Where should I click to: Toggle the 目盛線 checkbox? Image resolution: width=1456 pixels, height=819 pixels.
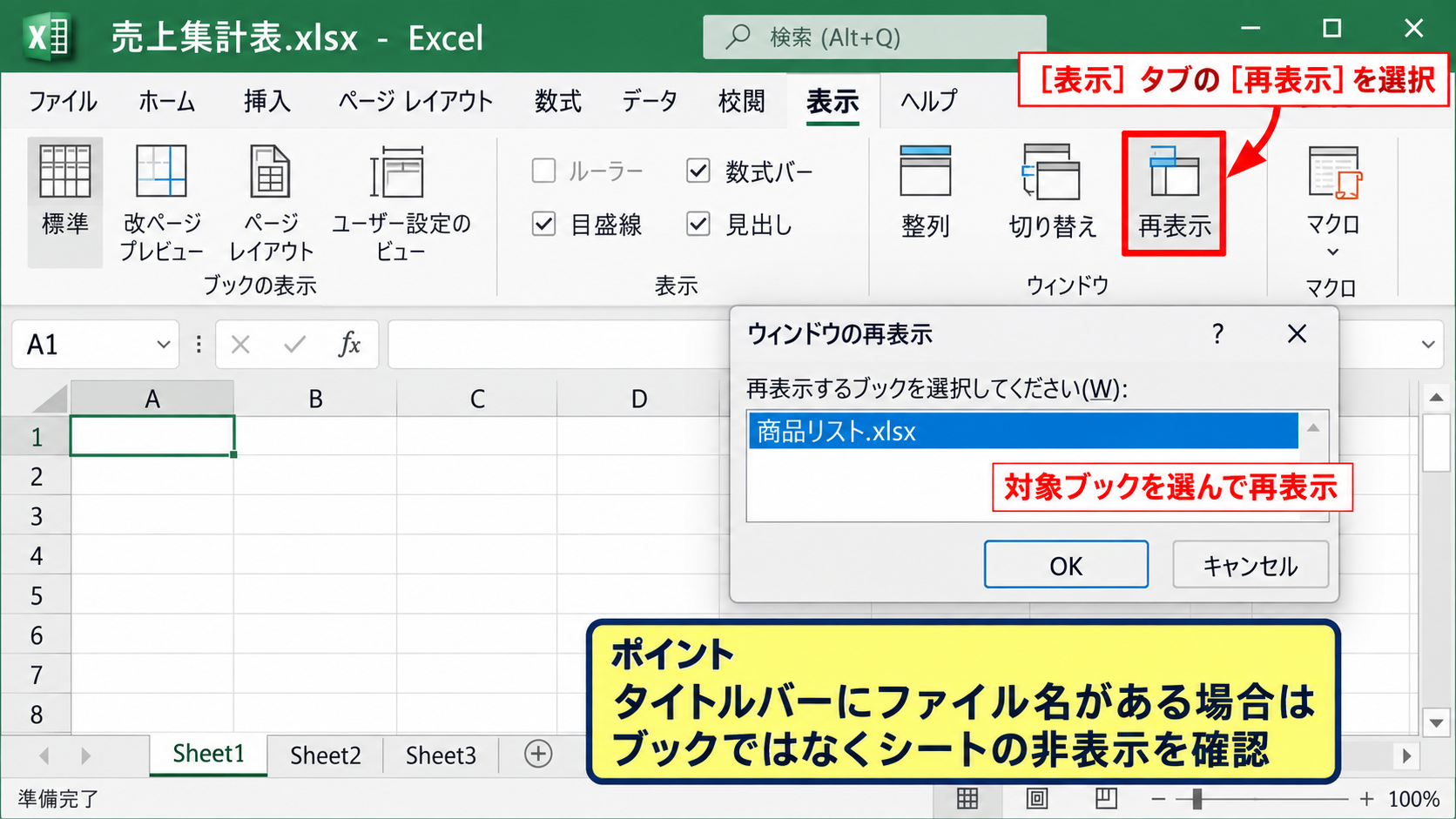click(x=543, y=225)
